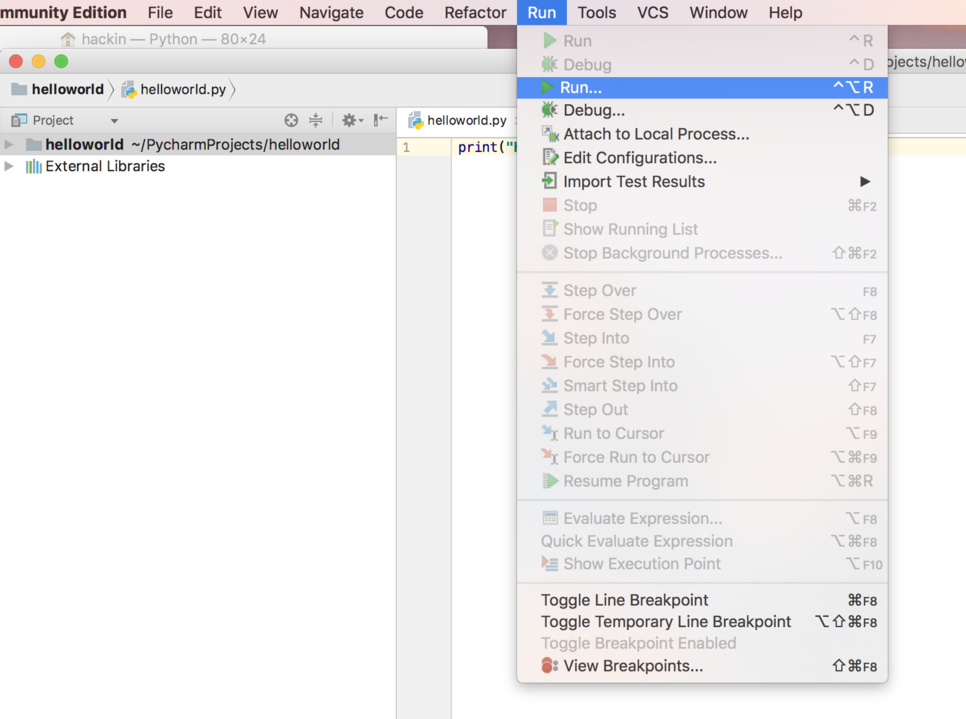
Task: Click Import Test Results icon
Action: tap(549, 181)
